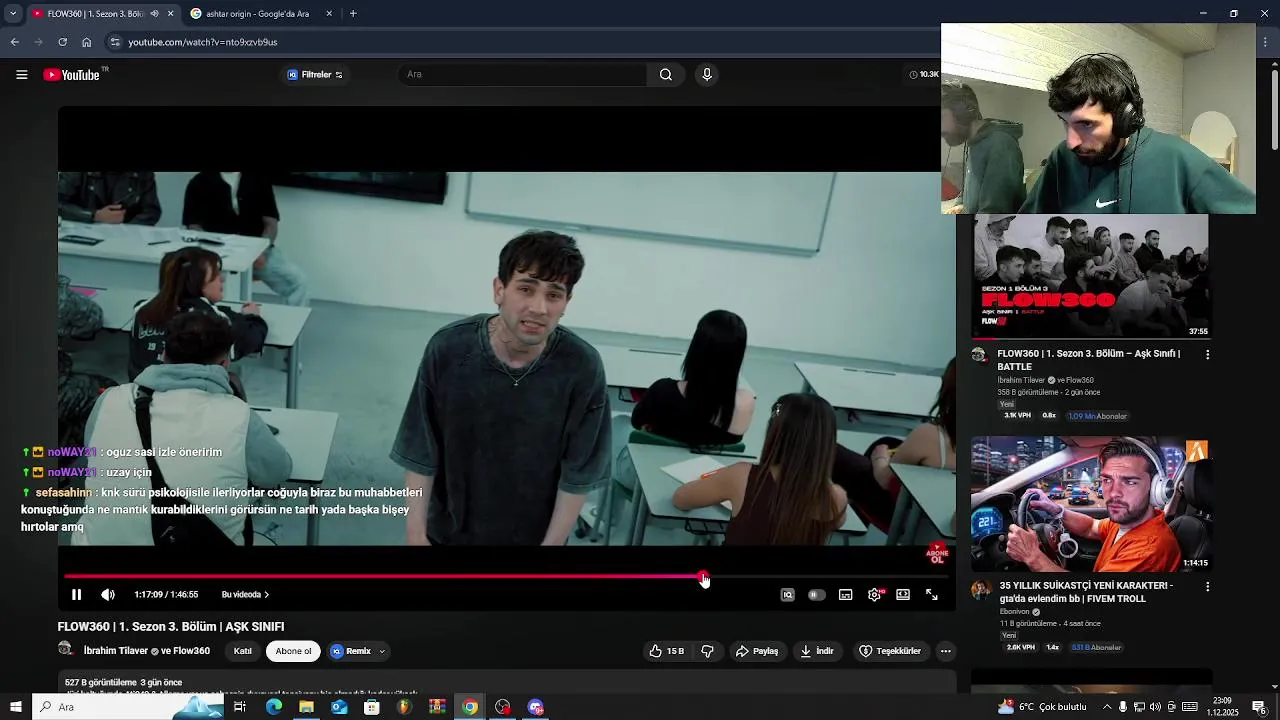Screen dimensions: 1280x720
Task: Click the Katıl membership button
Action: (x=243, y=651)
